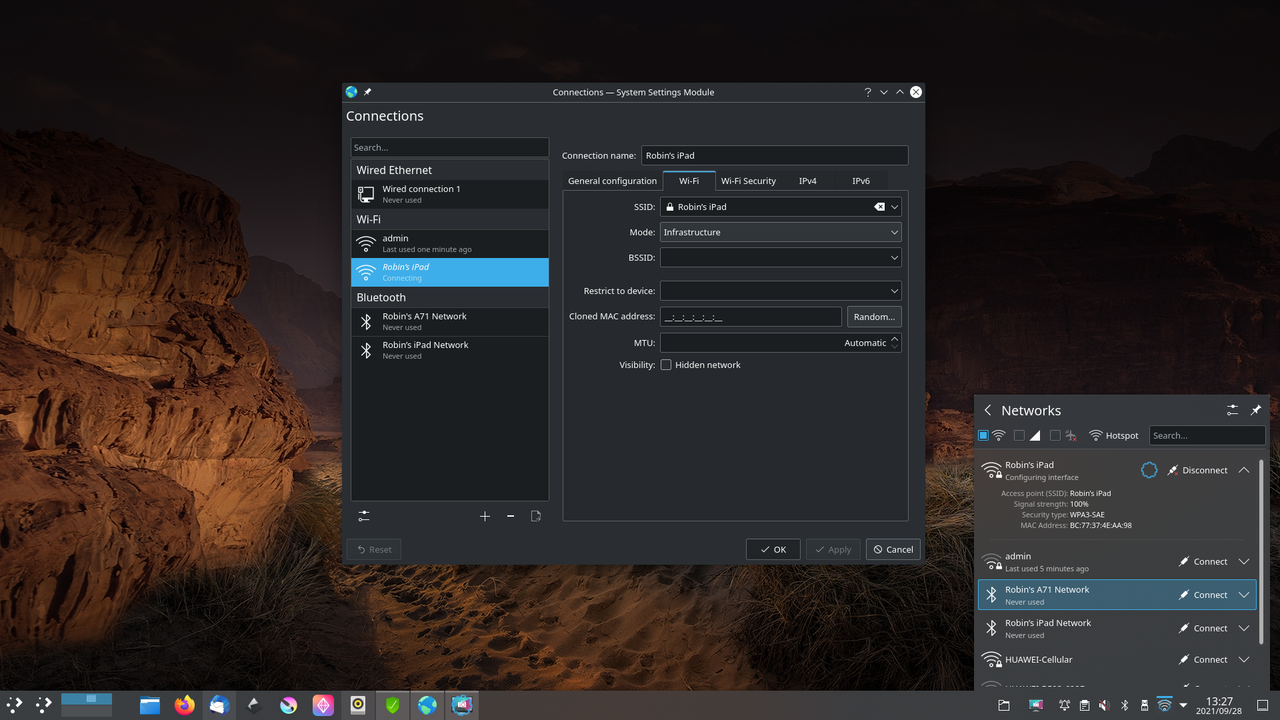Show desktop using the panel corner button
This screenshot has width=1280, height=720.
pyautogui.click(x=1262, y=705)
